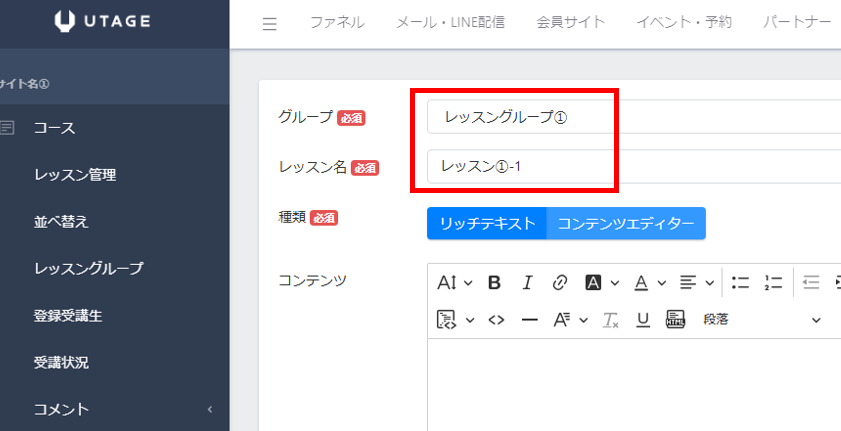Screen dimensions: 841x431
Task: Click the bulleted list icon
Action: click(x=740, y=283)
